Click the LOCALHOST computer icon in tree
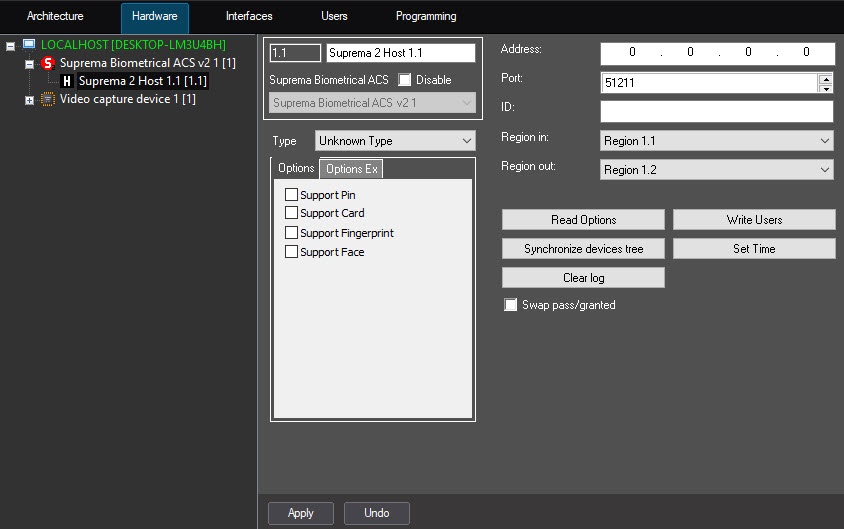This screenshot has height=529, width=844. coord(29,45)
